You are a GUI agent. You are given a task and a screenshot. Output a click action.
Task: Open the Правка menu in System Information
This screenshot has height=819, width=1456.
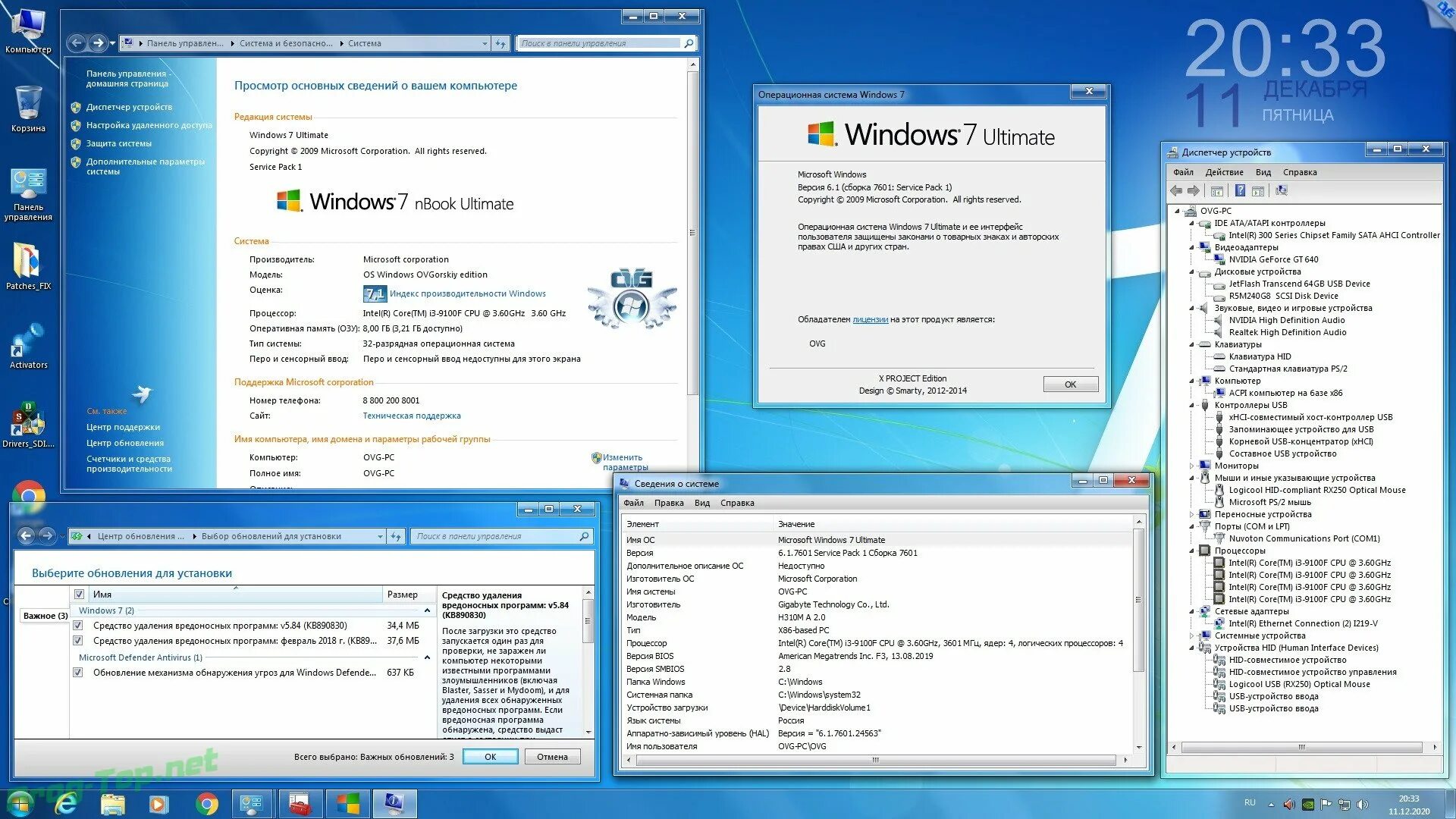669,504
